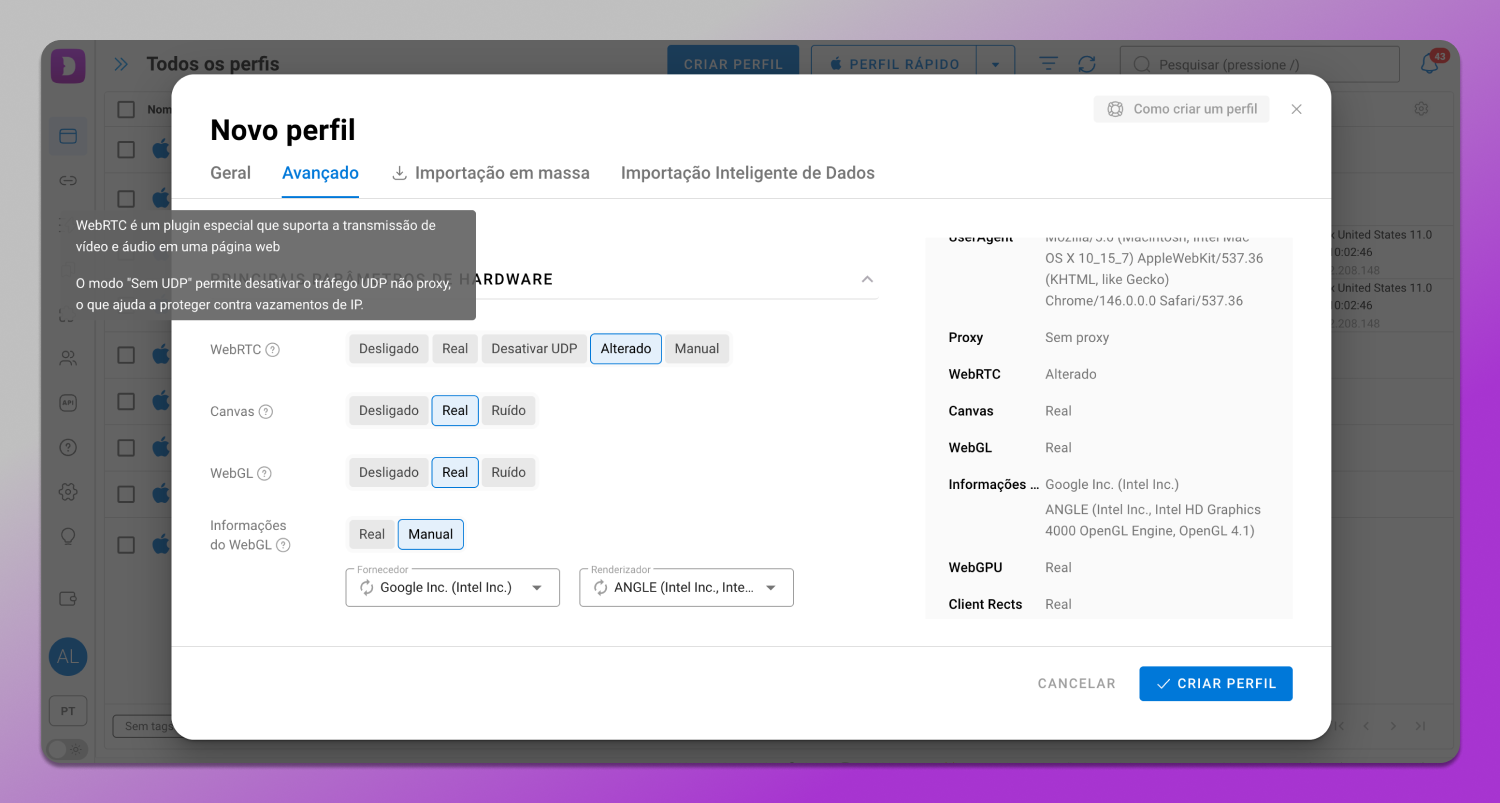The image size is (1500, 803).
Task: Collapse the hardware parameters section
Action: pos(867,279)
